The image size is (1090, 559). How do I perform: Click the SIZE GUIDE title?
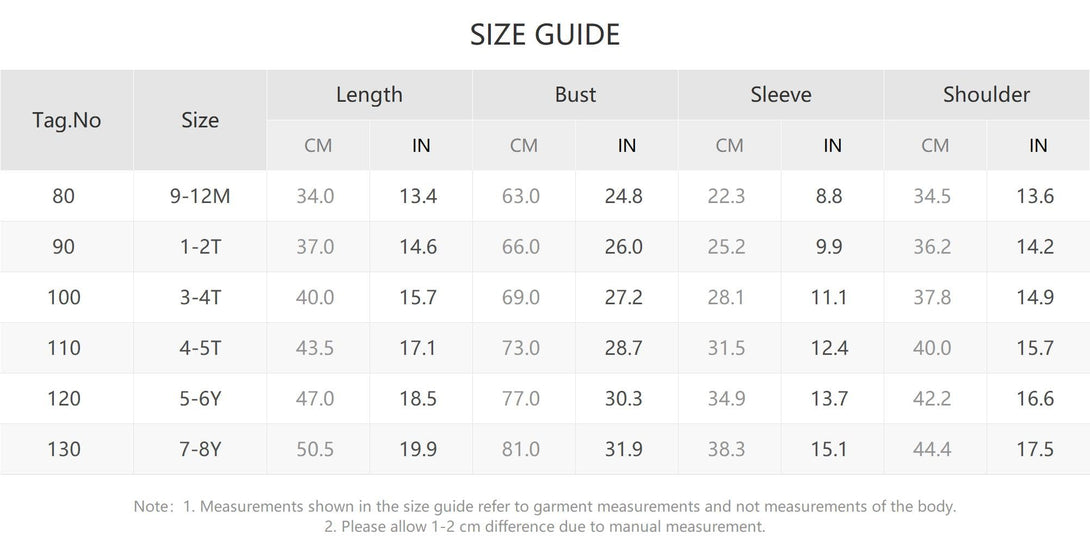(x=545, y=35)
